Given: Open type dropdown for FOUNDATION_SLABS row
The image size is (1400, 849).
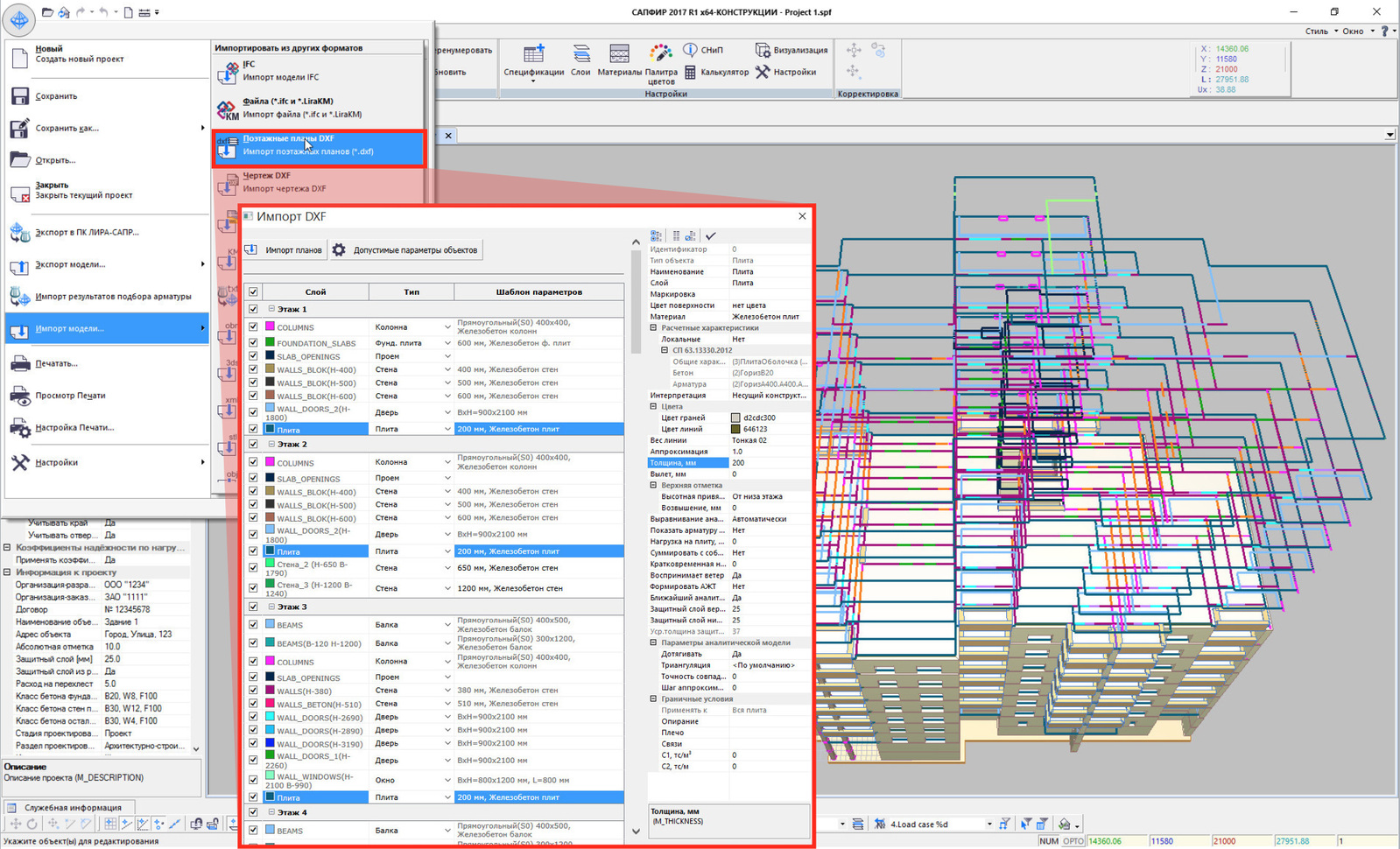Looking at the screenshot, I should click(447, 343).
